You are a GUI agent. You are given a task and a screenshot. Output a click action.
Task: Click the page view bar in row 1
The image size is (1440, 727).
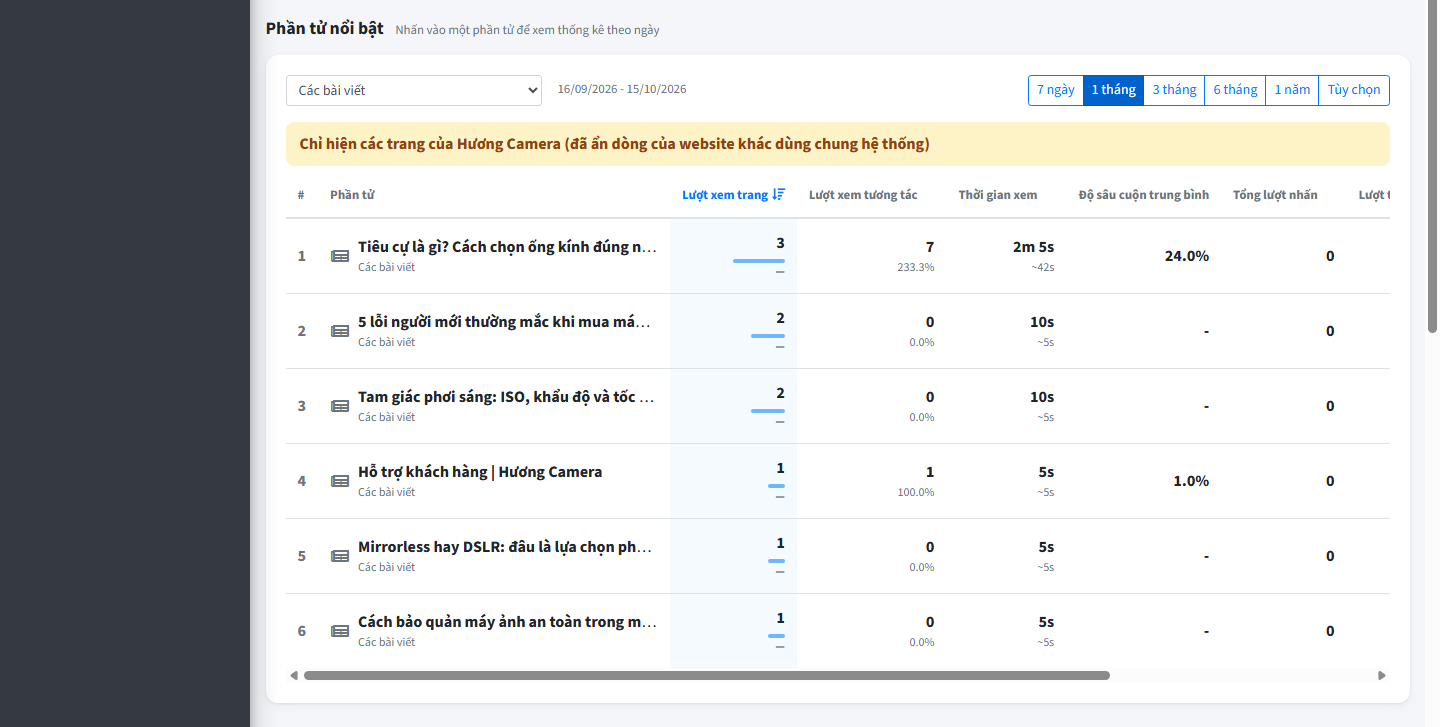click(759, 261)
